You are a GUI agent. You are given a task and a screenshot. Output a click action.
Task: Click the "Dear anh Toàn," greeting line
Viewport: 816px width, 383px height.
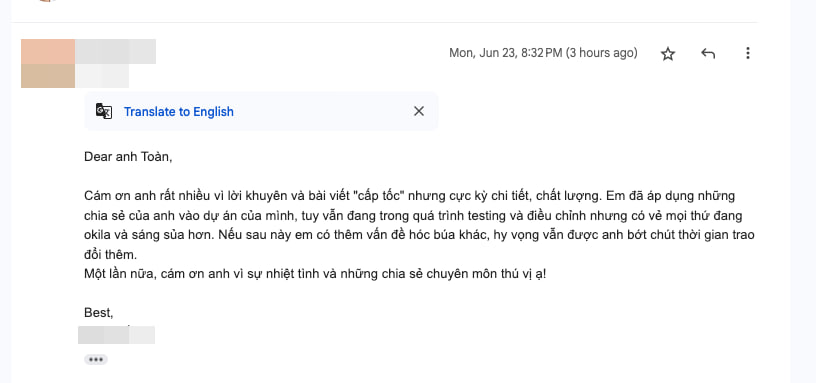[128, 157]
